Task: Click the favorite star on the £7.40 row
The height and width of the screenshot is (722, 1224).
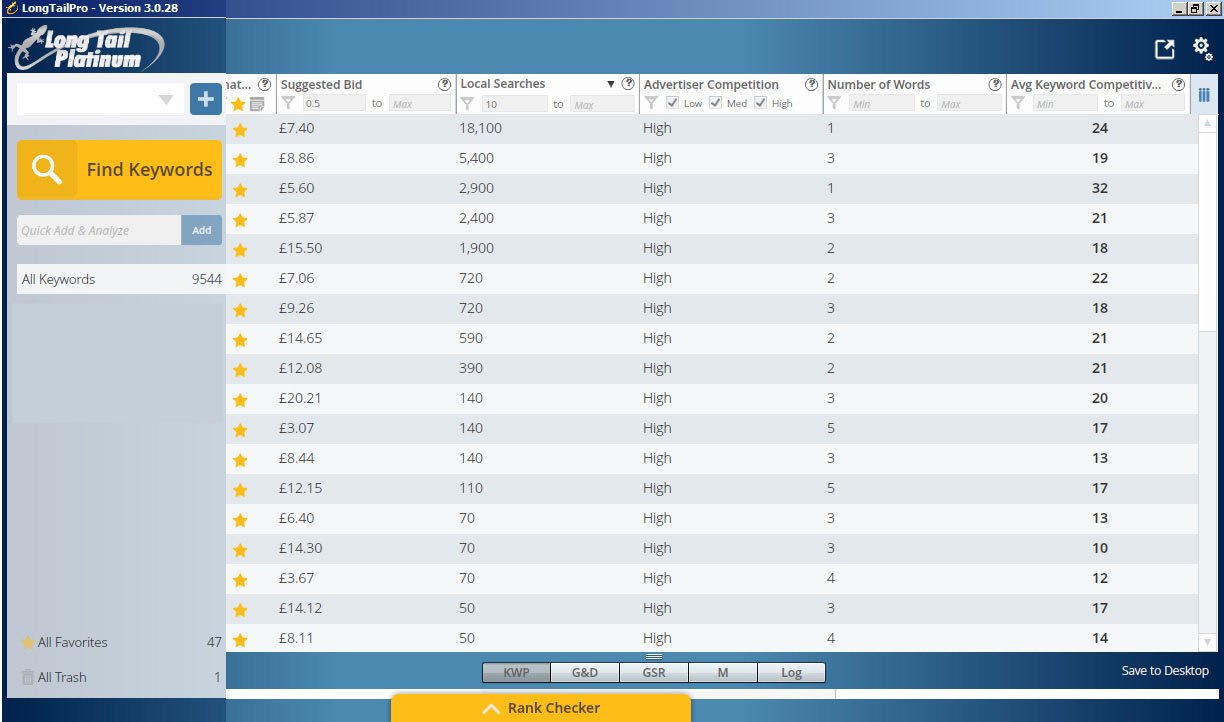Action: coord(239,129)
